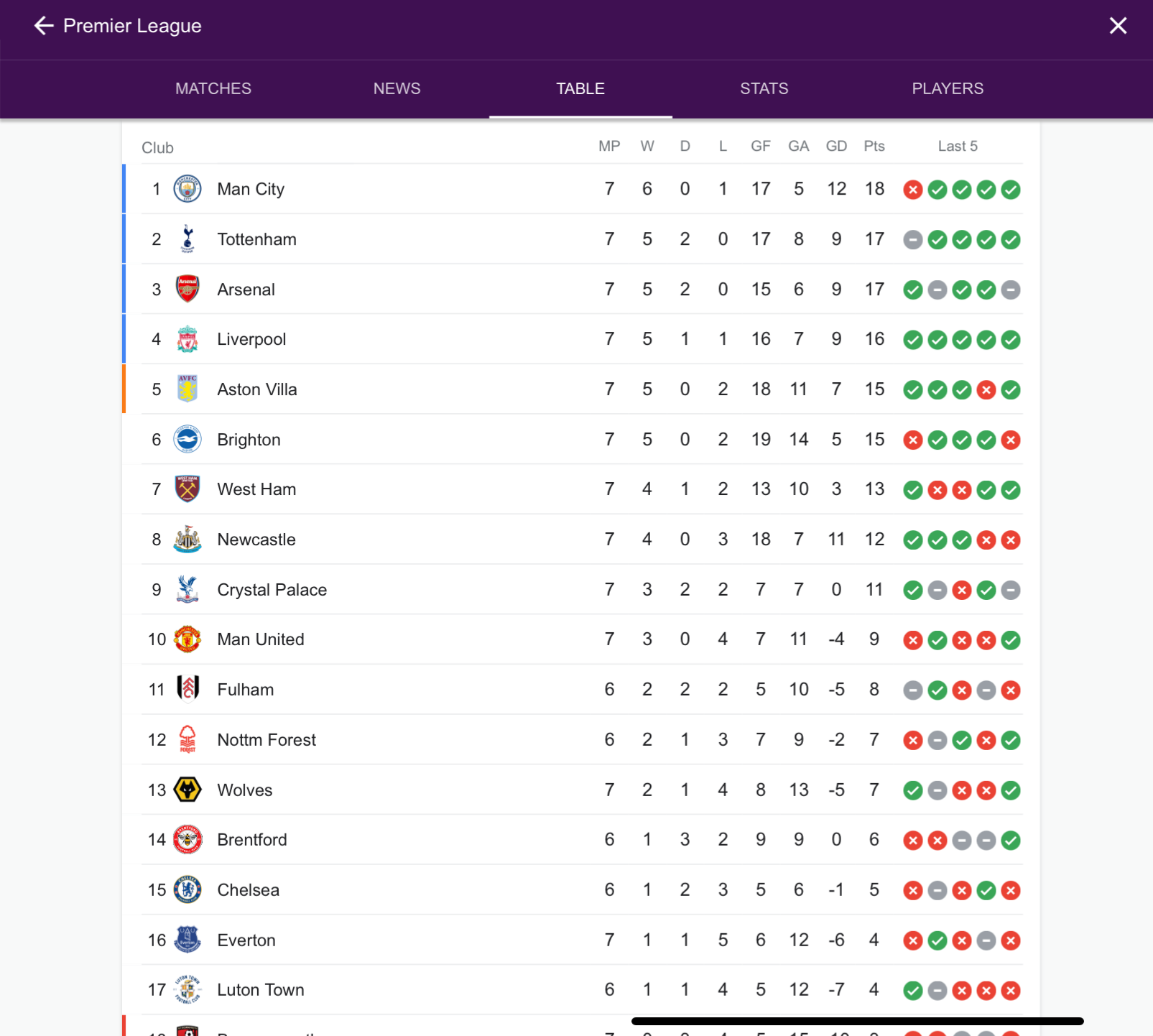
Task: Click the horizontal scrollbar at the bottom
Action: click(857, 1021)
